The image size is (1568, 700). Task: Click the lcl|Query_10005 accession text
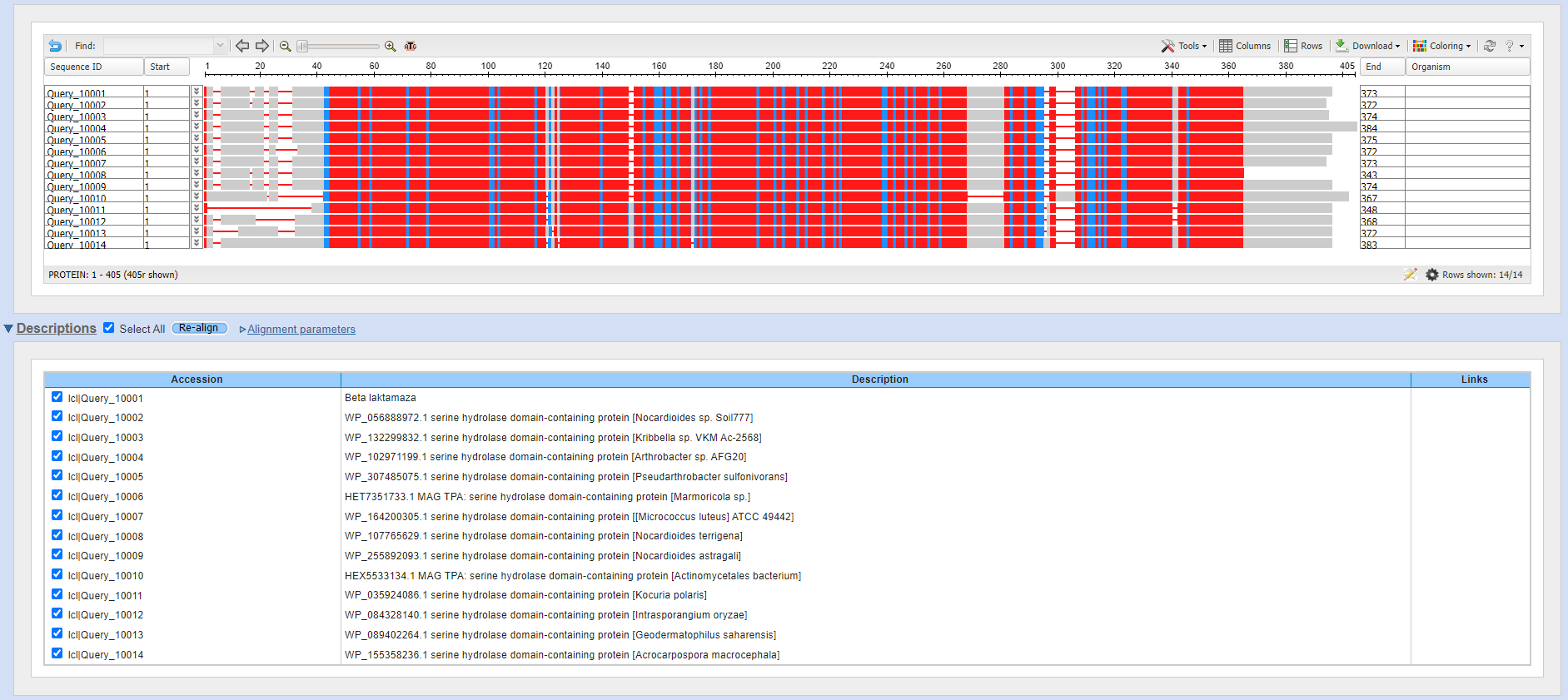tap(106, 477)
